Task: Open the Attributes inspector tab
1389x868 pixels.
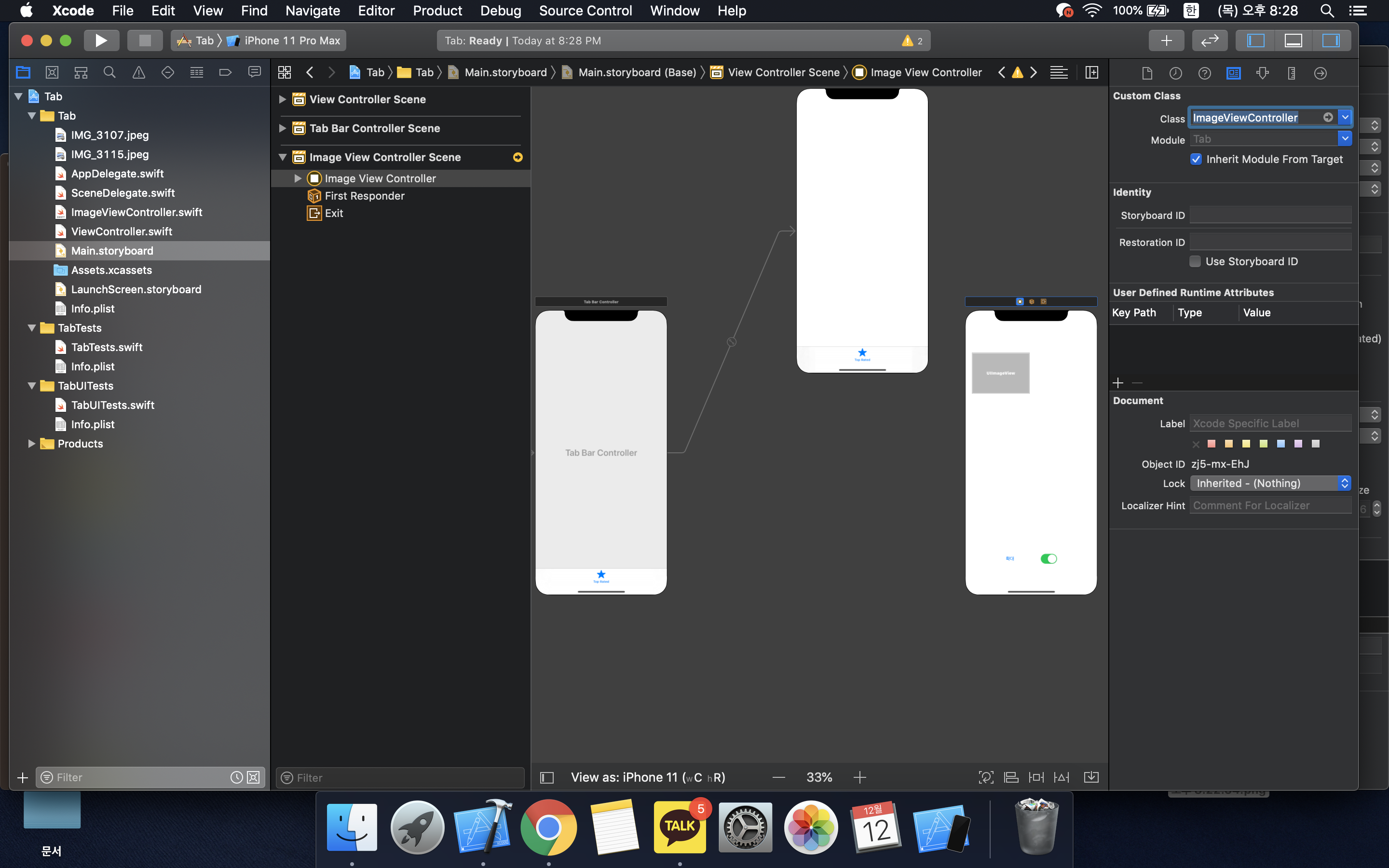Action: (1262, 73)
